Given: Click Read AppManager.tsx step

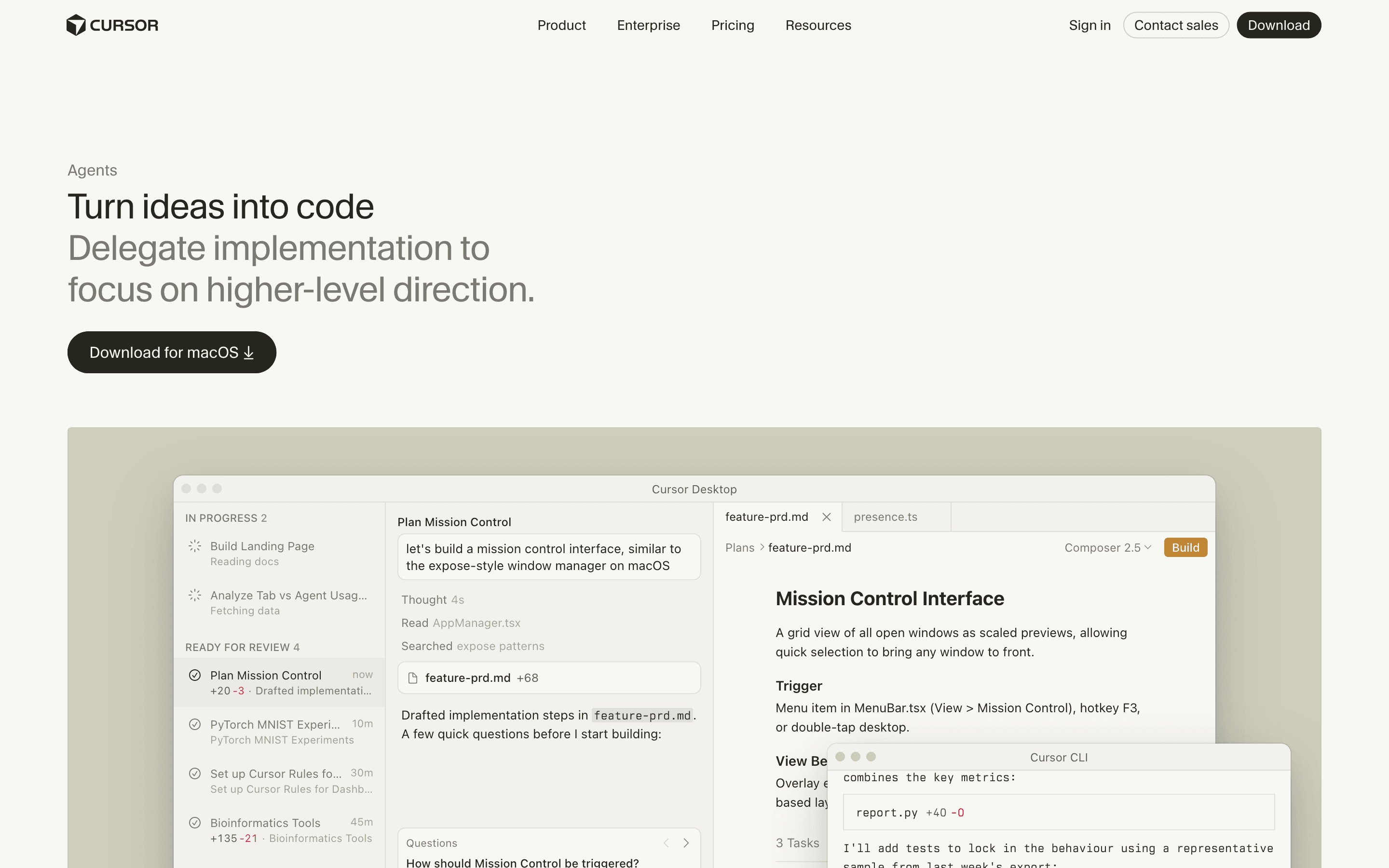Looking at the screenshot, I should tap(460, 623).
